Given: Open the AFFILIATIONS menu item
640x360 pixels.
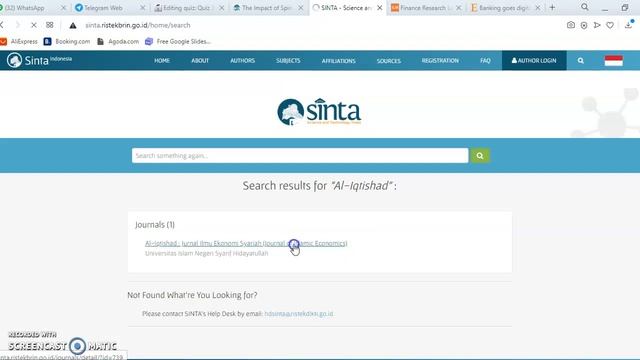Looking at the screenshot, I should tap(338, 60).
